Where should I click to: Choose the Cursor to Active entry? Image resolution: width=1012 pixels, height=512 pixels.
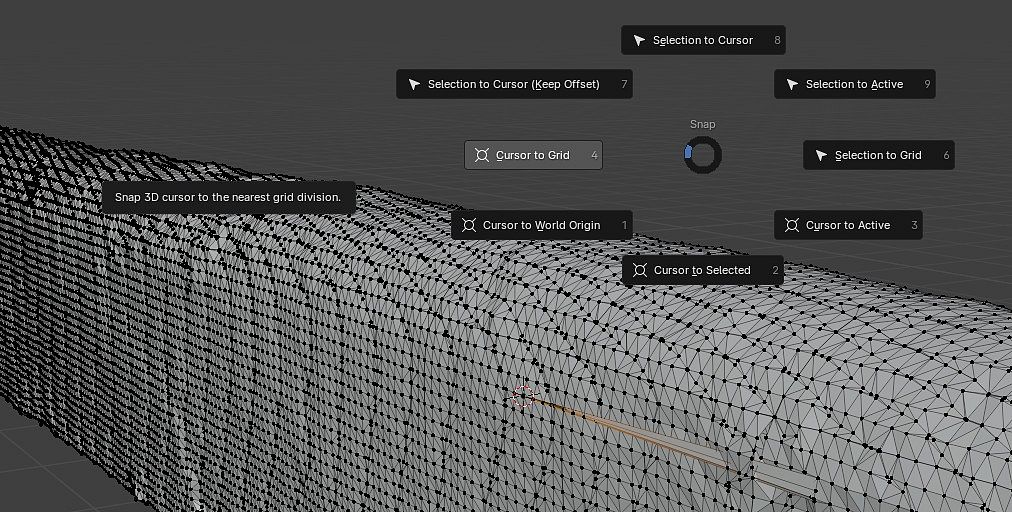coord(847,226)
